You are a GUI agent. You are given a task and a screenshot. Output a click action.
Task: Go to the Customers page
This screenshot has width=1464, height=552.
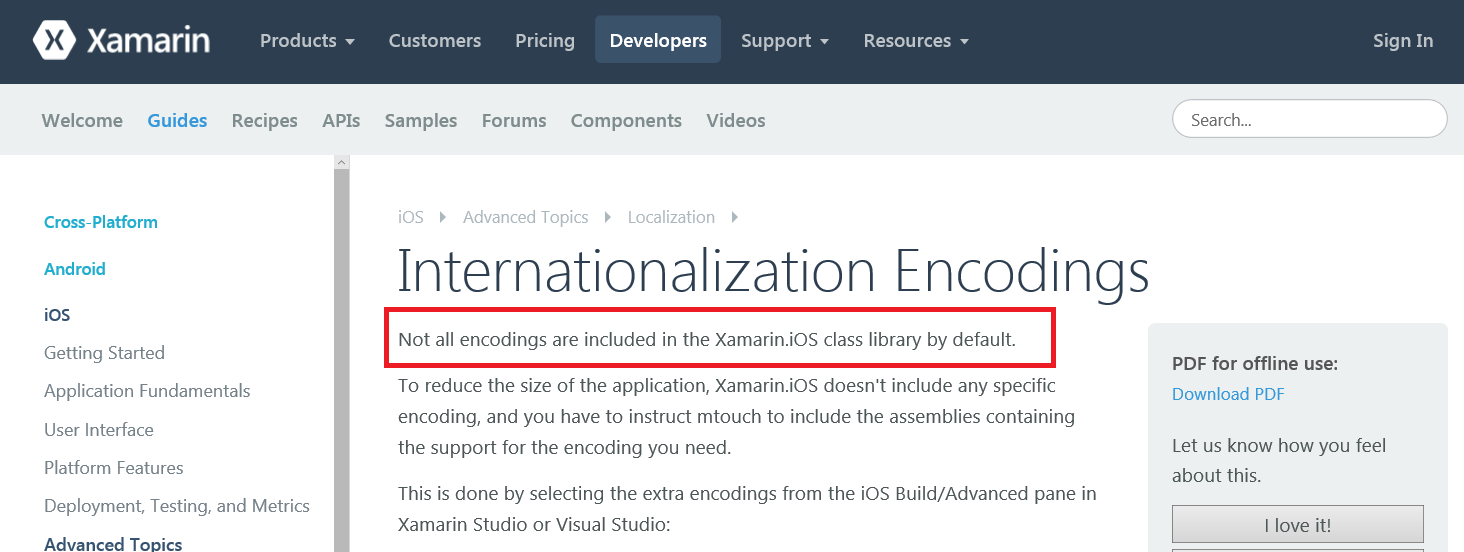pyautogui.click(x=435, y=41)
